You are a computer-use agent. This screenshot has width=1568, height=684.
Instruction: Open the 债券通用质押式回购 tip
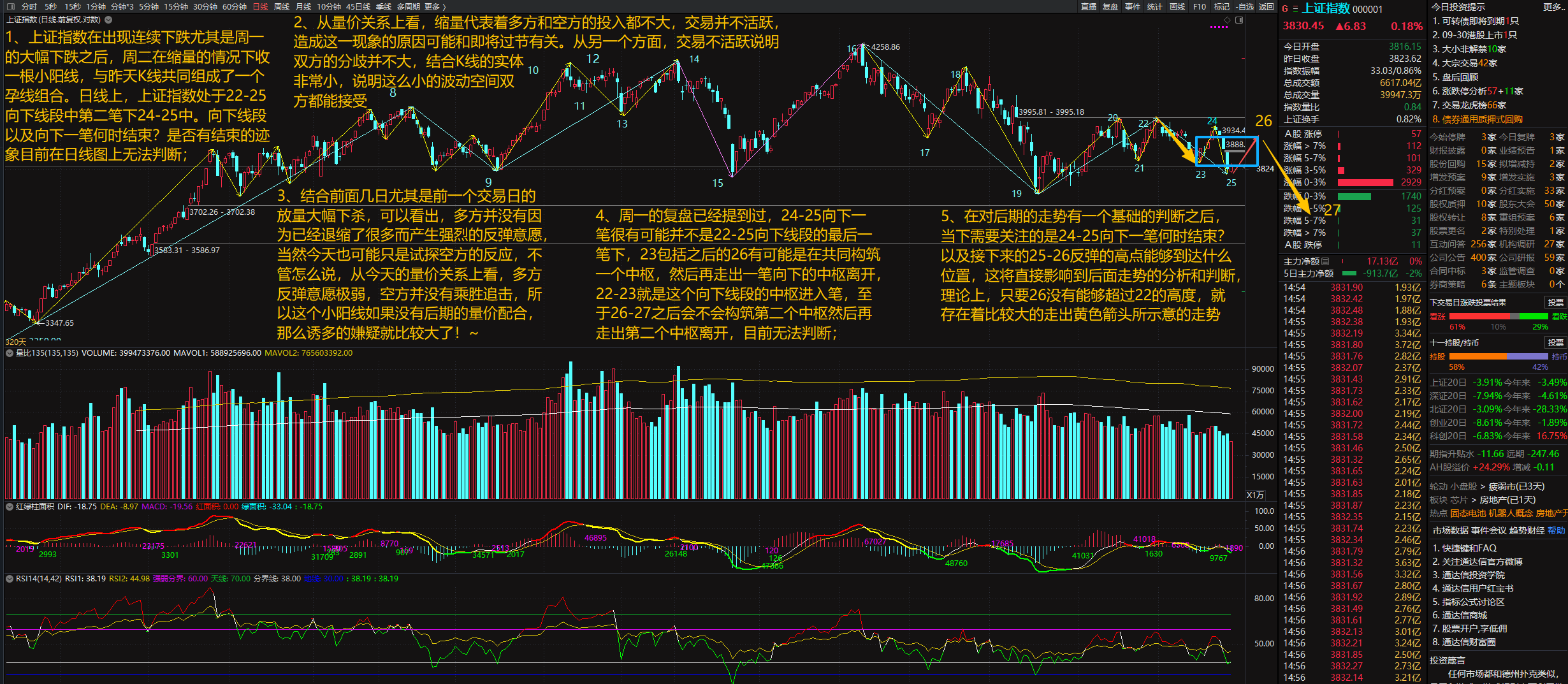(x=1477, y=119)
